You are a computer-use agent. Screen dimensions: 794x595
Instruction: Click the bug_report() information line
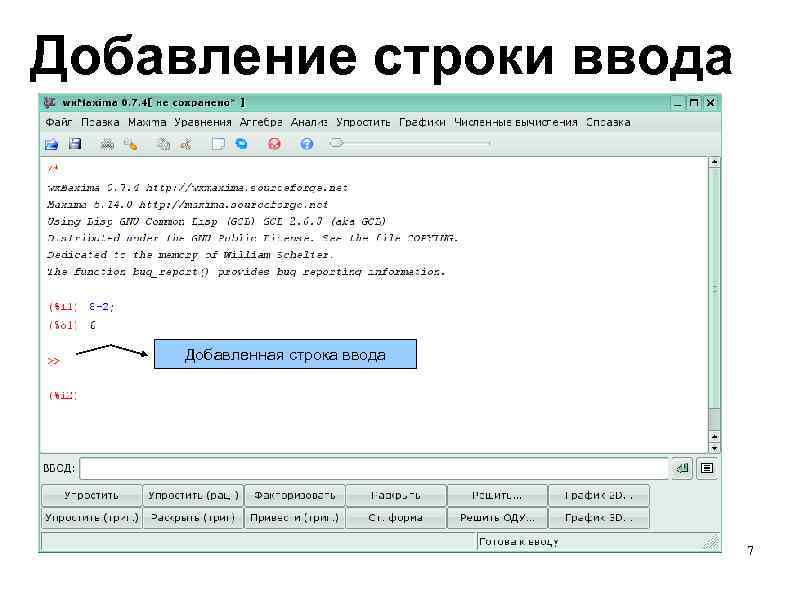click(246, 272)
